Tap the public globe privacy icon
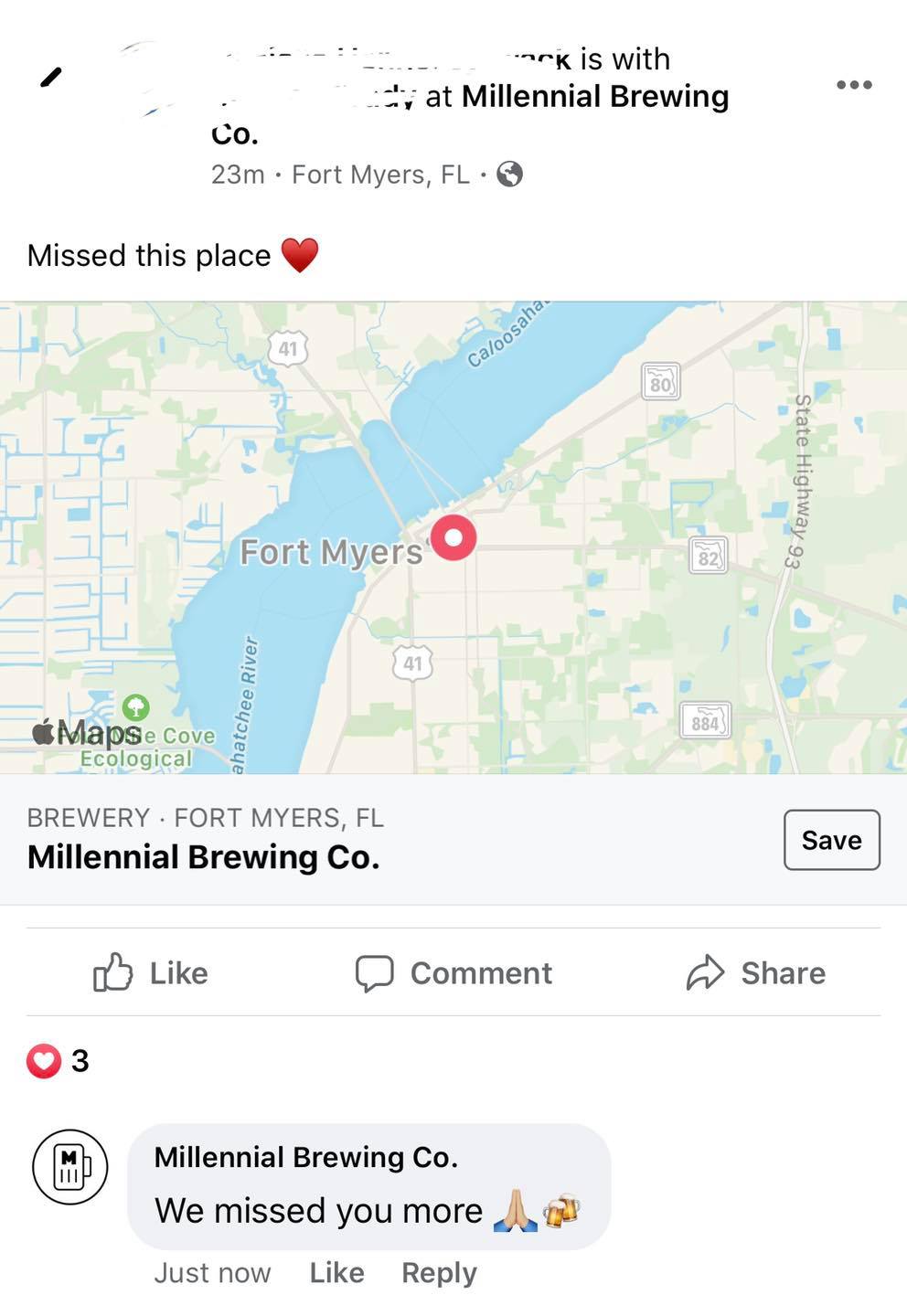907x1316 pixels. click(x=509, y=174)
